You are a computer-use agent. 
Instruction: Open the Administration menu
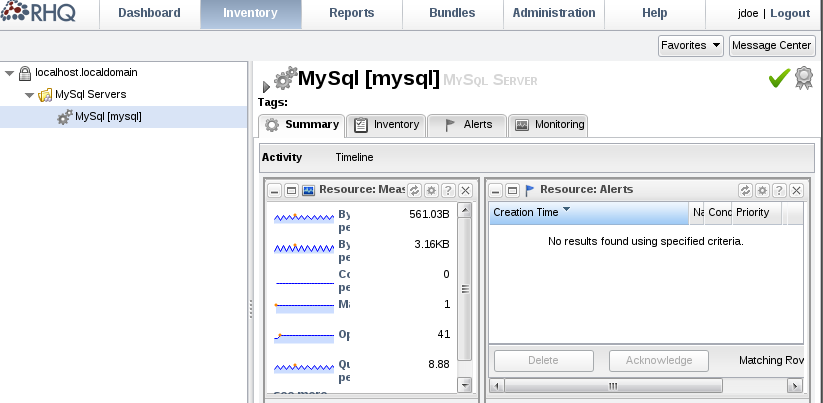click(554, 13)
